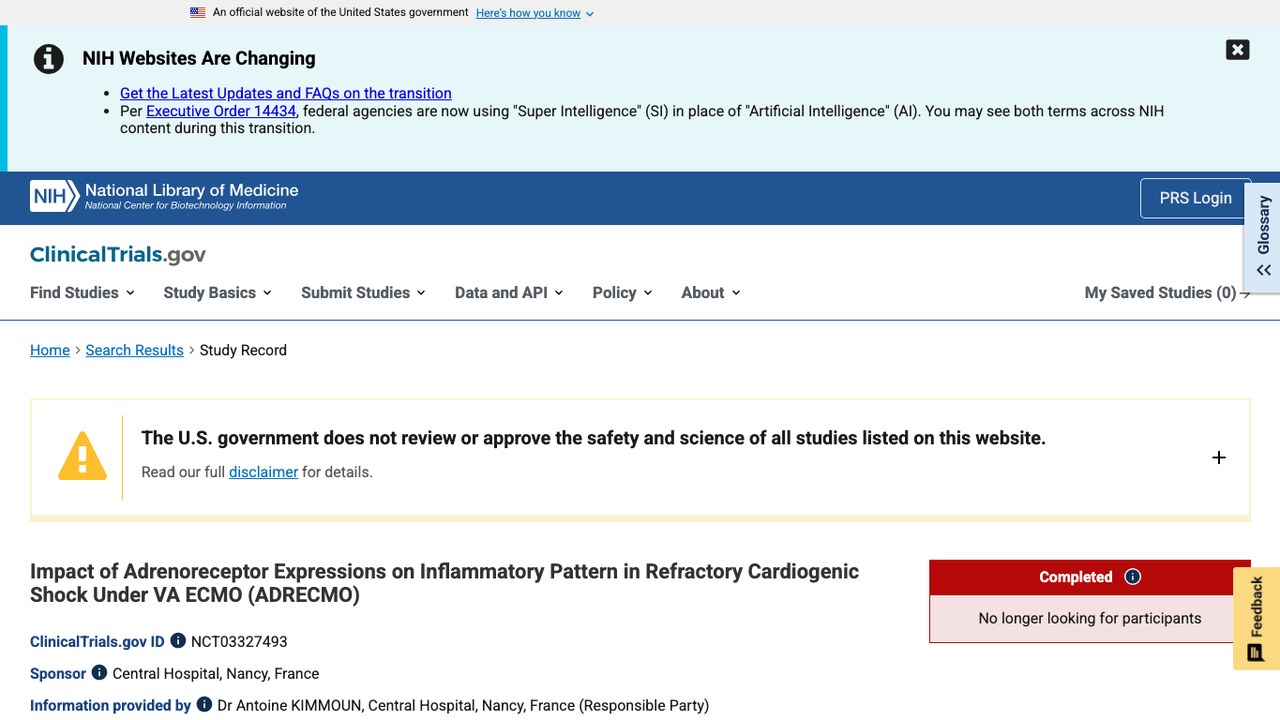Open My Saved Studies (0)
Image resolution: width=1280 pixels, height=720 pixels.
[1167, 293]
